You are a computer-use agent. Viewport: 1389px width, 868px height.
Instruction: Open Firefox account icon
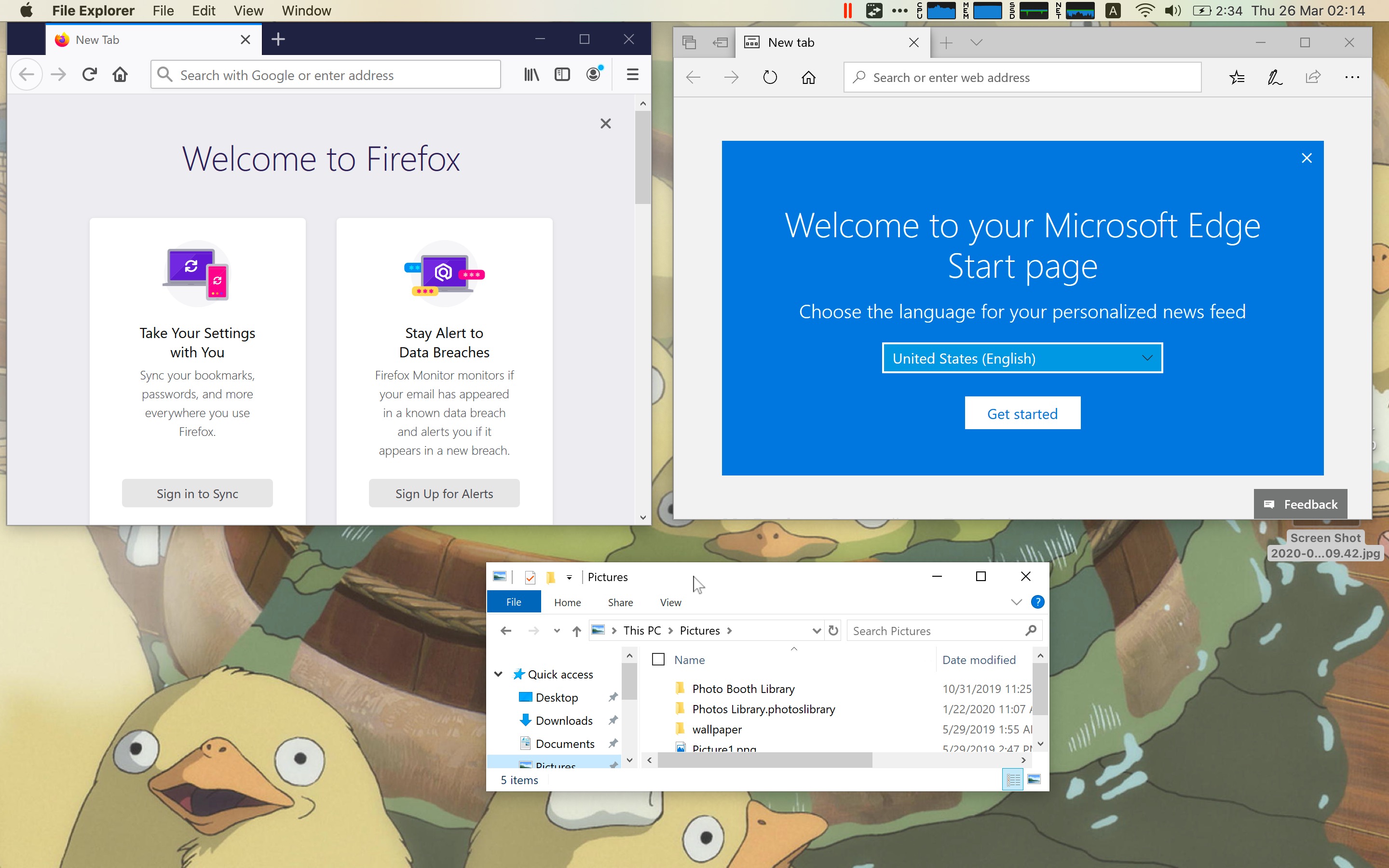click(x=594, y=74)
